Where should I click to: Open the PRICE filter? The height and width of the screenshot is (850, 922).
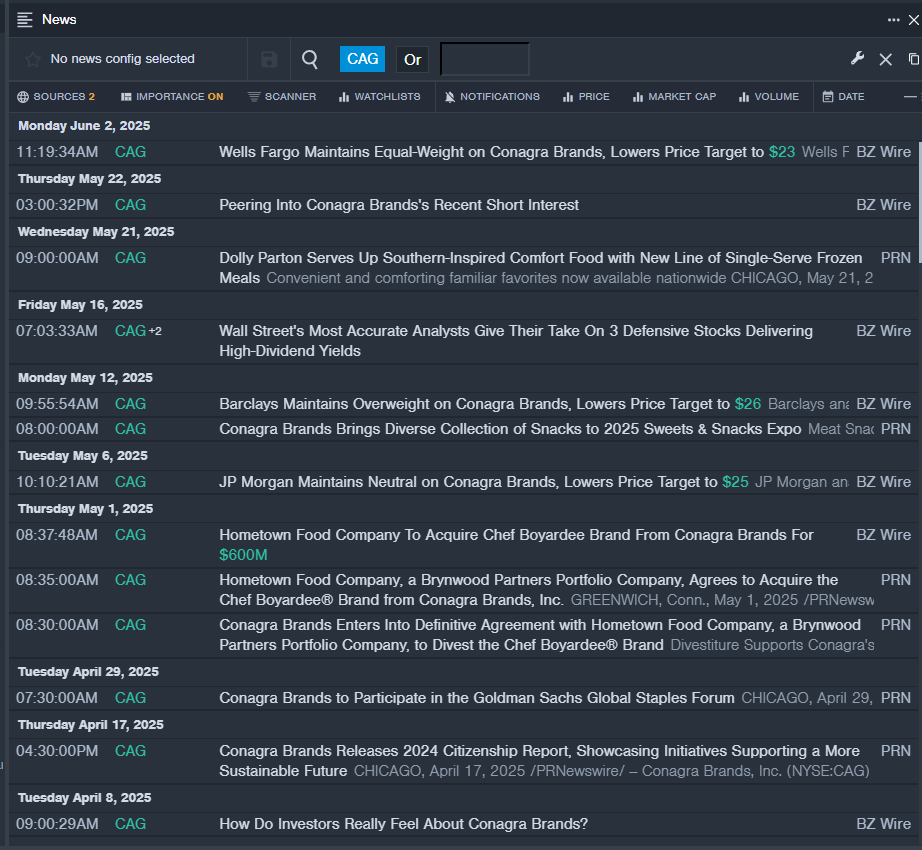point(586,97)
